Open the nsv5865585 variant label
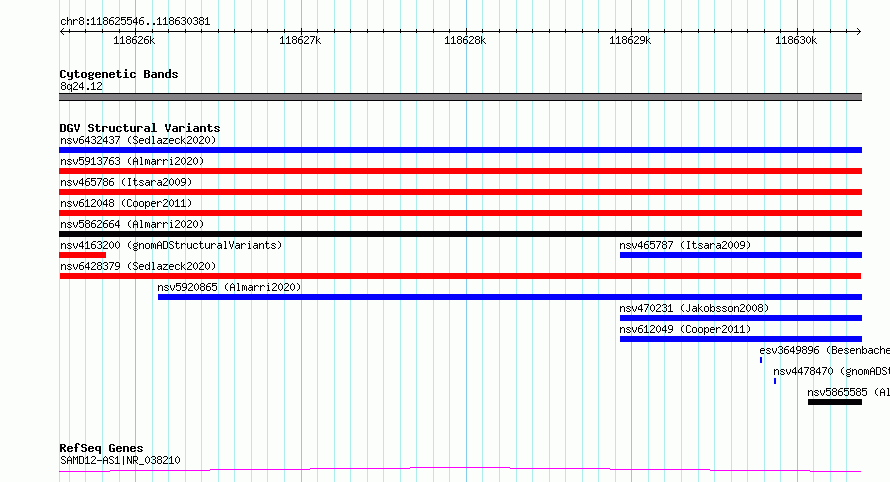 click(849, 392)
